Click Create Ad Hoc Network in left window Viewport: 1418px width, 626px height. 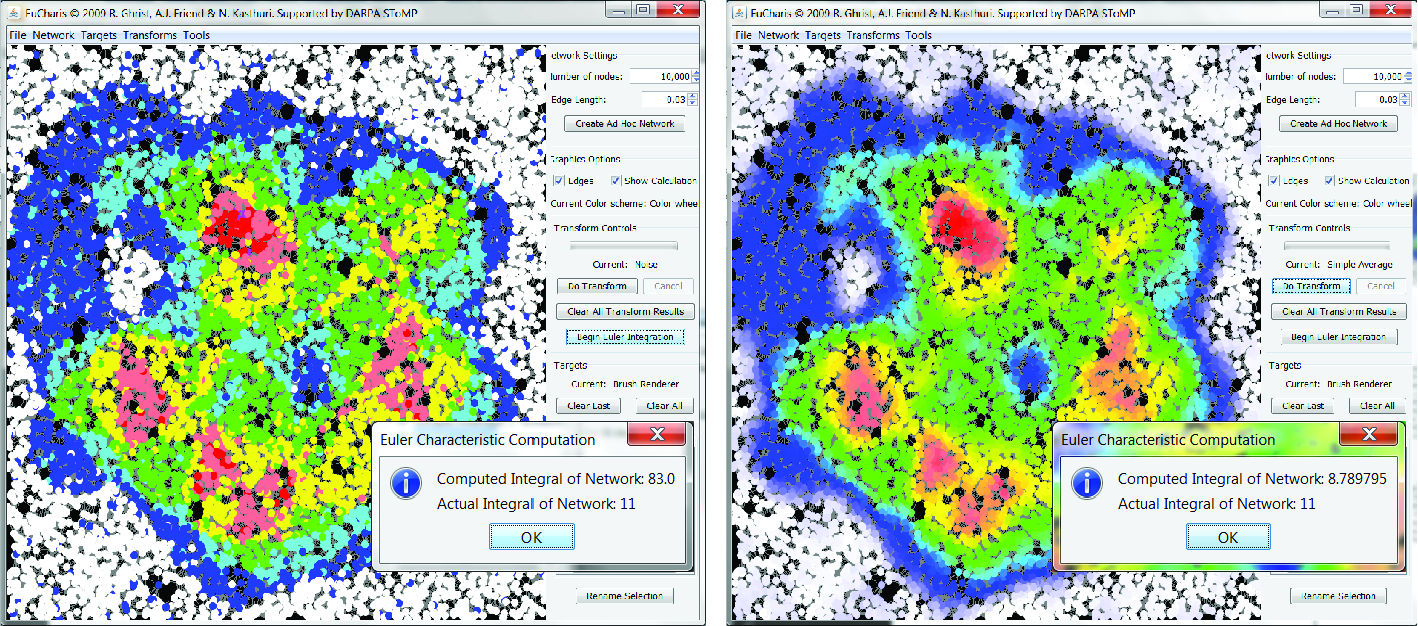pyautogui.click(x=625, y=124)
